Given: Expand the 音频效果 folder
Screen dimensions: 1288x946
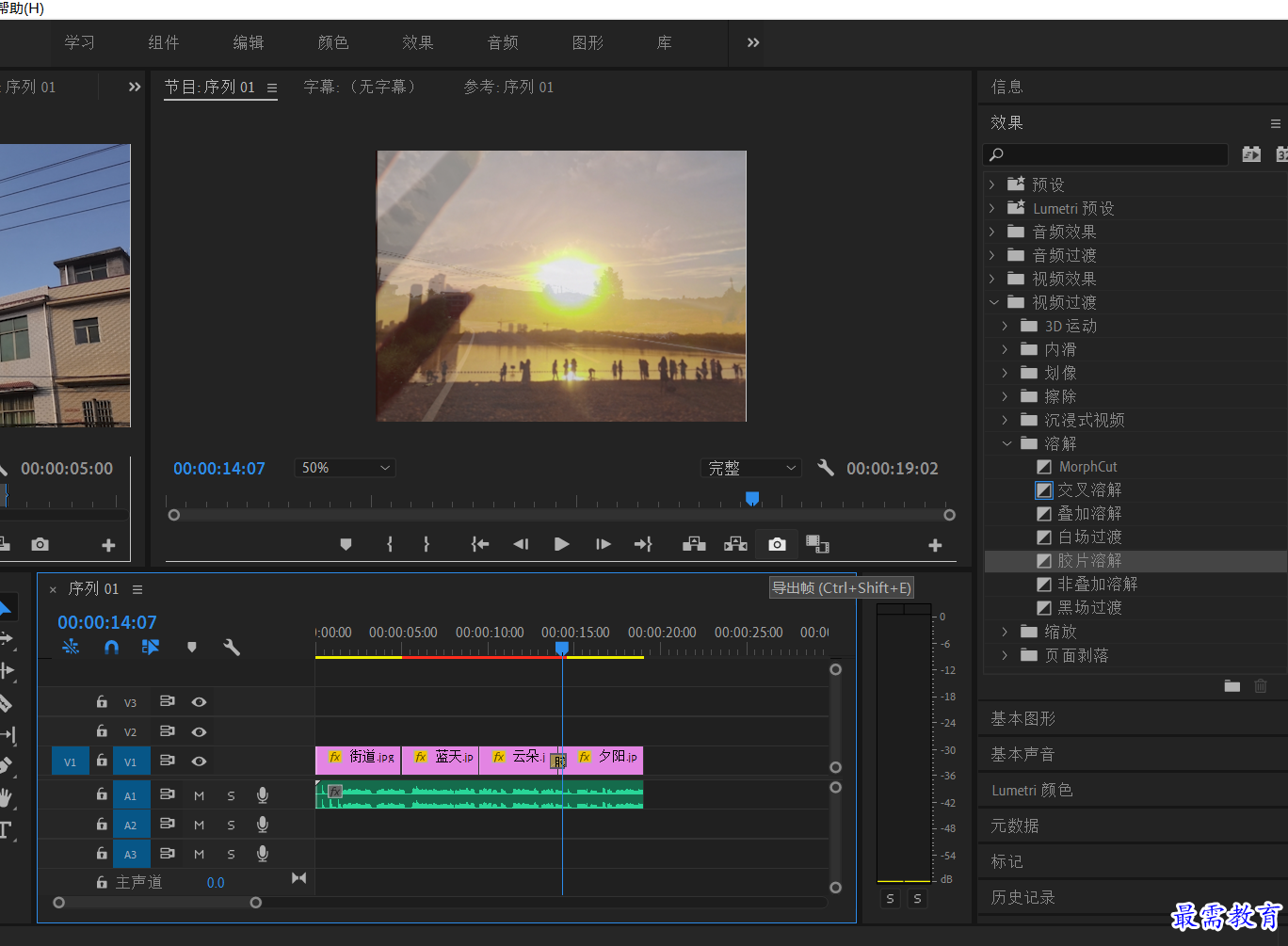Looking at the screenshot, I should tap(991, 232).
